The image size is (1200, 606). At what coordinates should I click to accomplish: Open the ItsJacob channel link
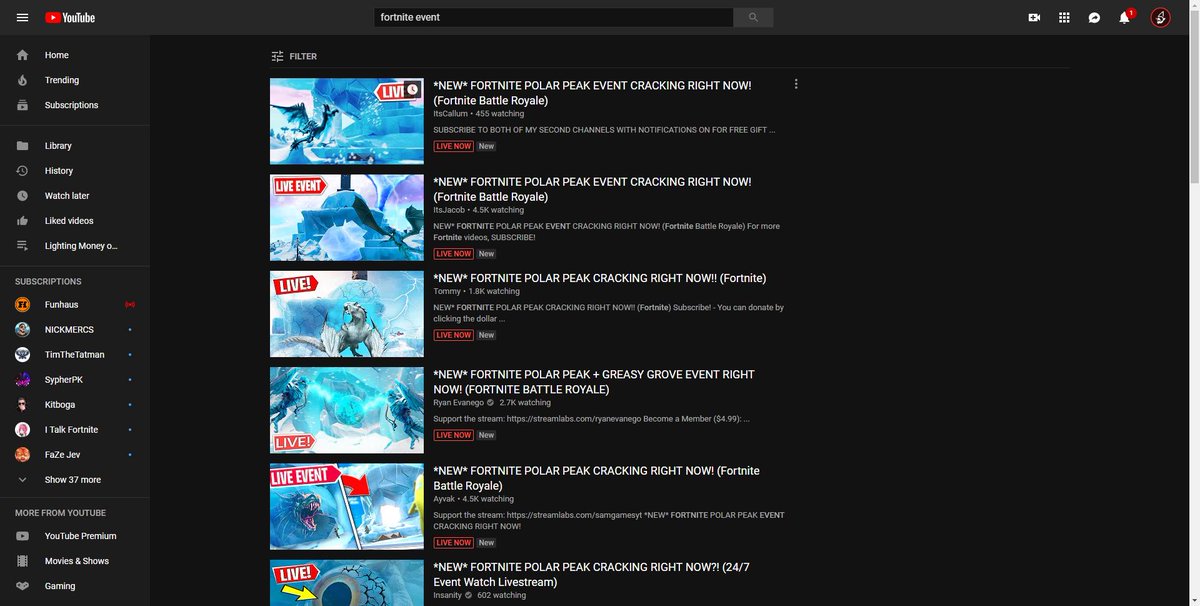coord(449,210)
